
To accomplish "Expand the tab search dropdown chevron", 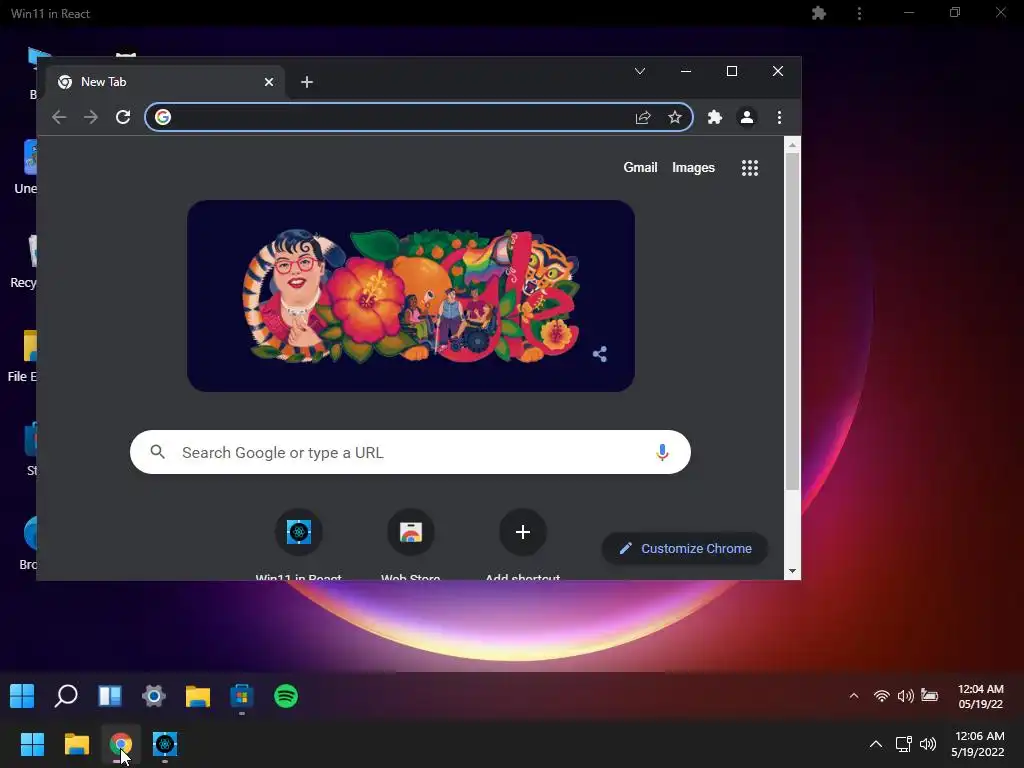I will point(640,71).
